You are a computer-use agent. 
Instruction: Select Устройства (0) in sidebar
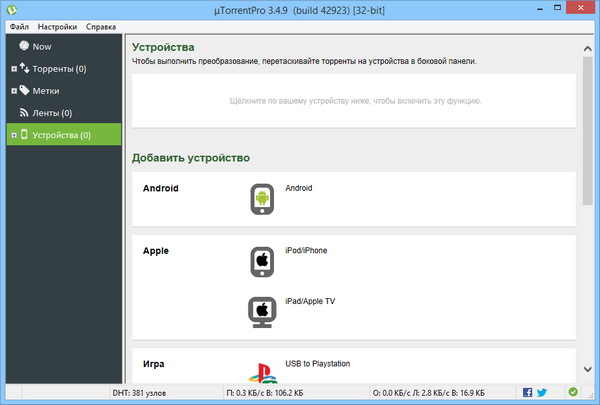coord(62,135)
